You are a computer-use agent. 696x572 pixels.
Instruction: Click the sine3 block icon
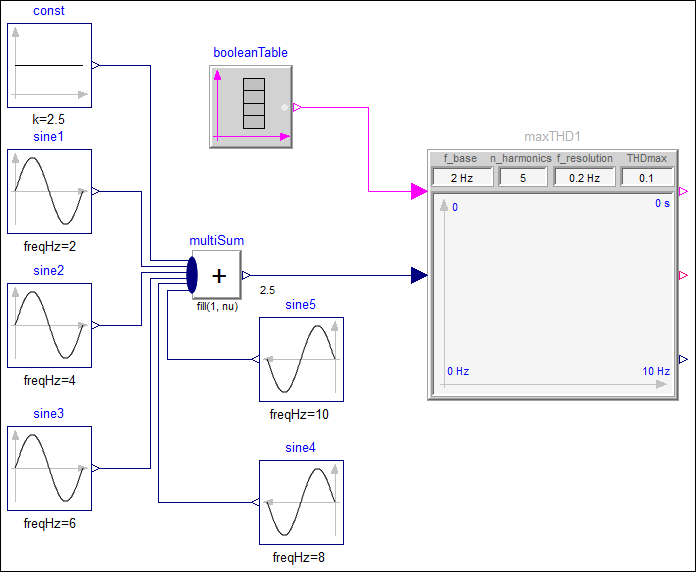(49, 468)
